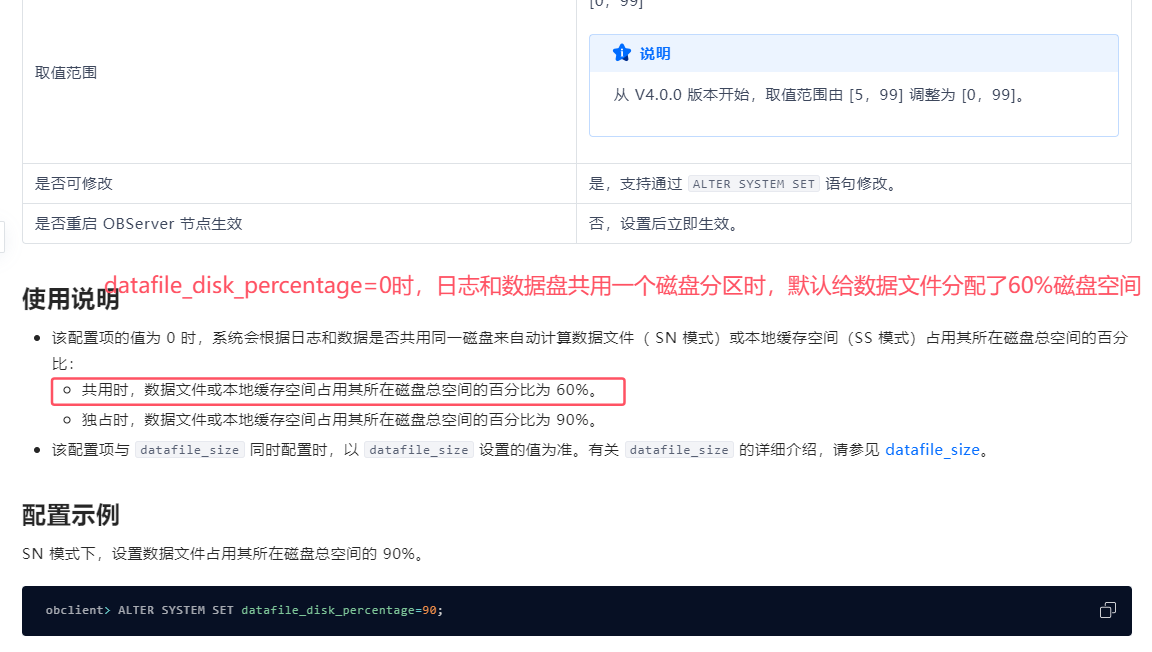Click the 独占时 90% bullet line
Image resolution: width=1152 pixels, height=652 pixels.
(340, 420)
